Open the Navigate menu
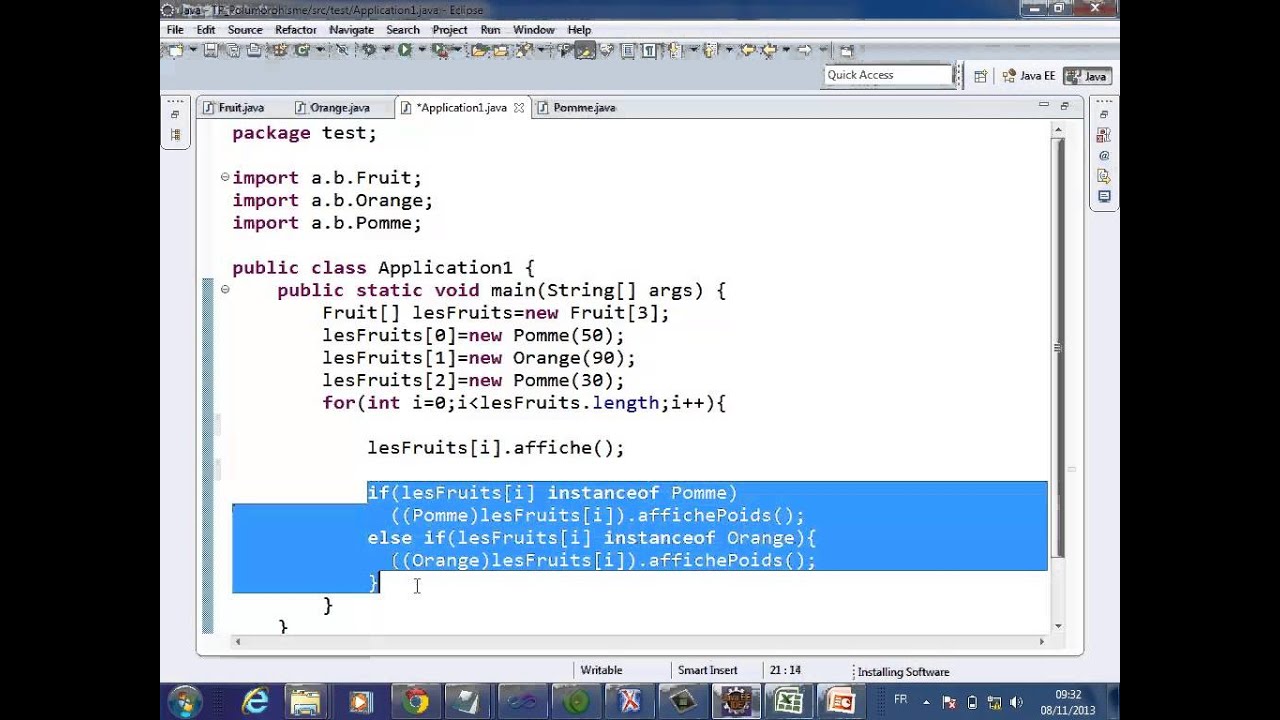Viewport: 1280px width, 720px height. tap(351, 30)
